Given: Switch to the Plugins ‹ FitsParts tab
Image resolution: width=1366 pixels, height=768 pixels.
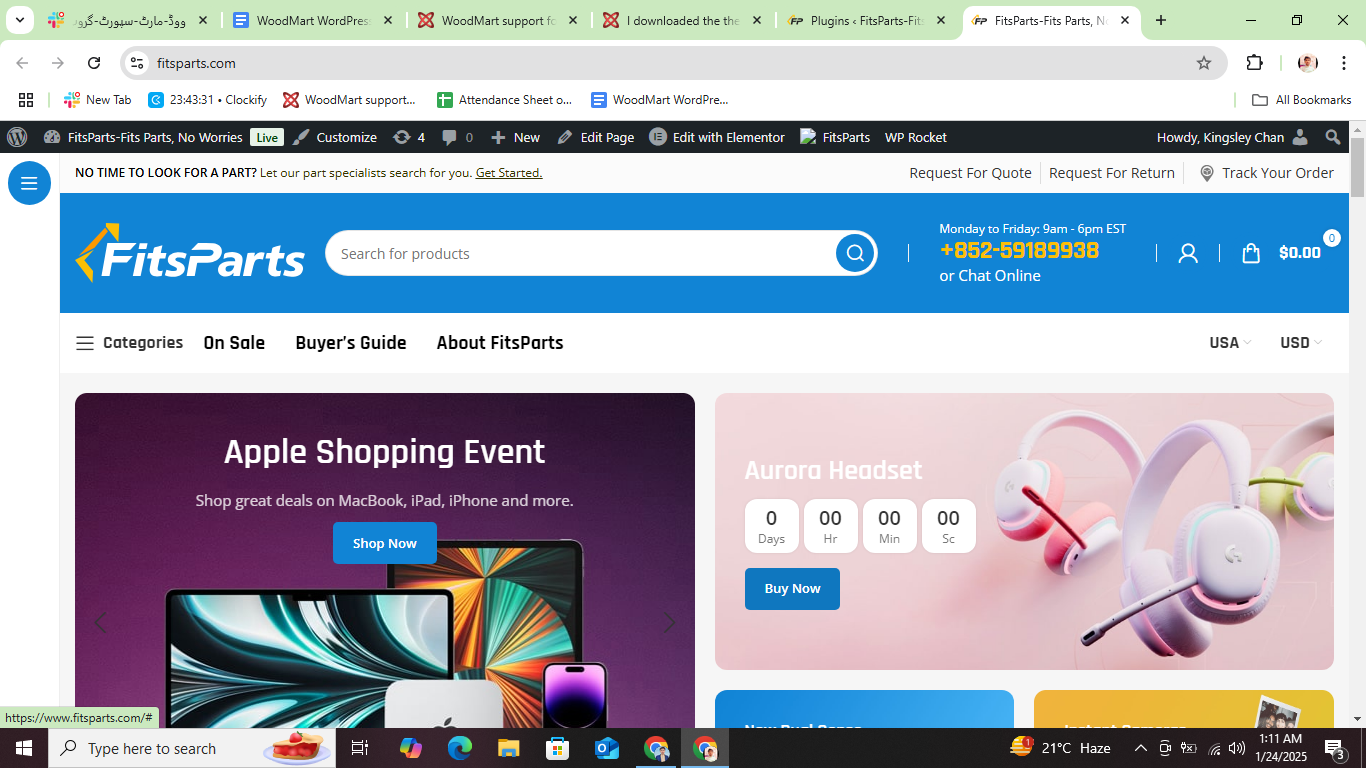Looking at the screenshot, I should 867,20.
